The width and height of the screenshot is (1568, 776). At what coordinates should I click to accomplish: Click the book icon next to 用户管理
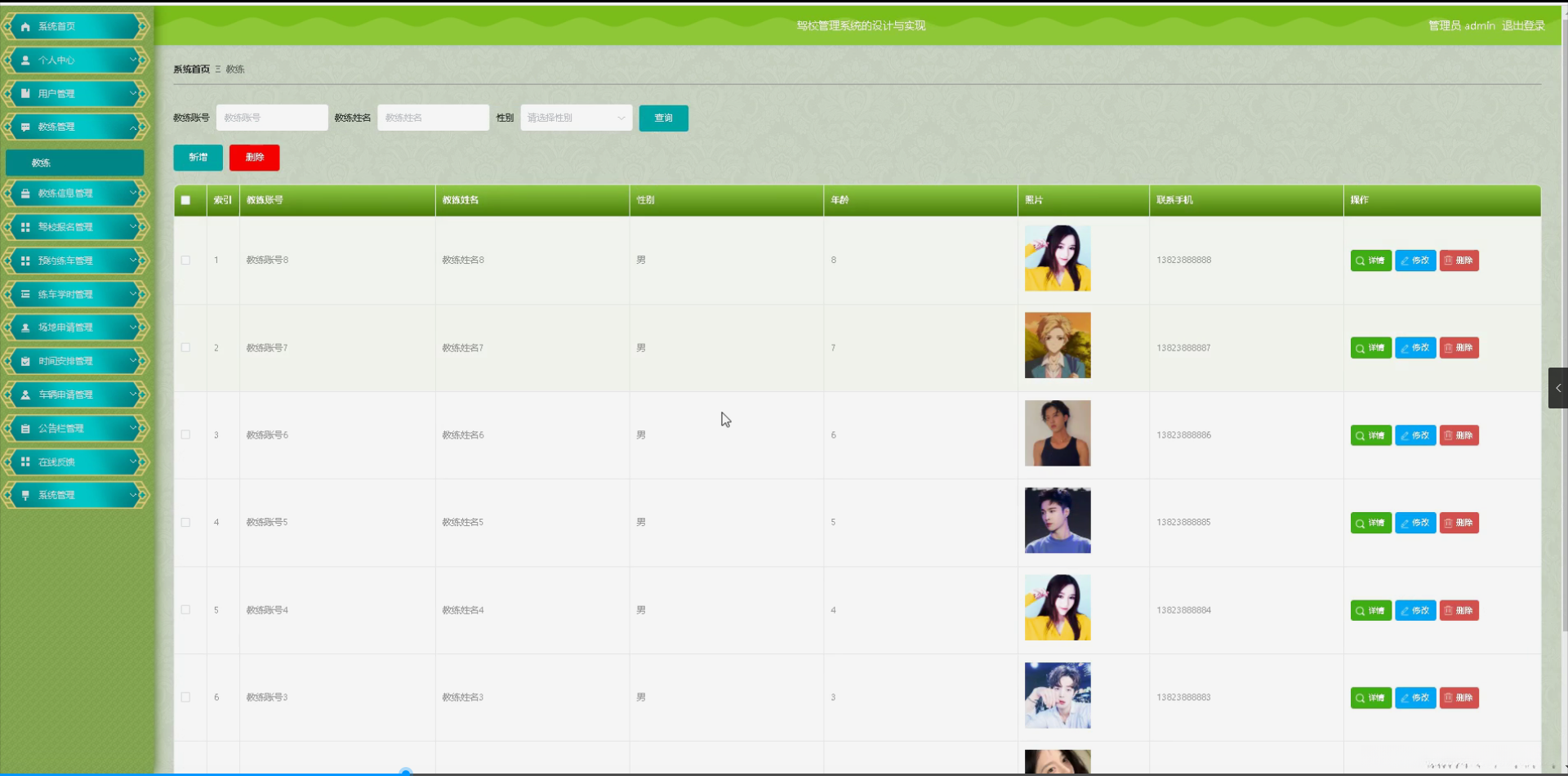click(25, 94)
